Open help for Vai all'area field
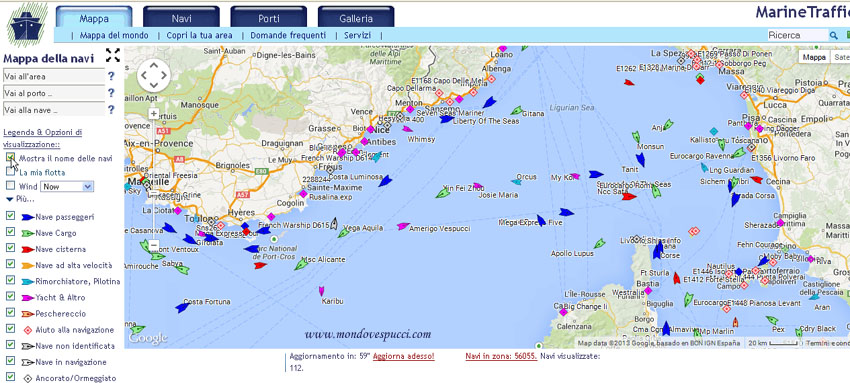 pyautogui.click(x=111, y=76)
